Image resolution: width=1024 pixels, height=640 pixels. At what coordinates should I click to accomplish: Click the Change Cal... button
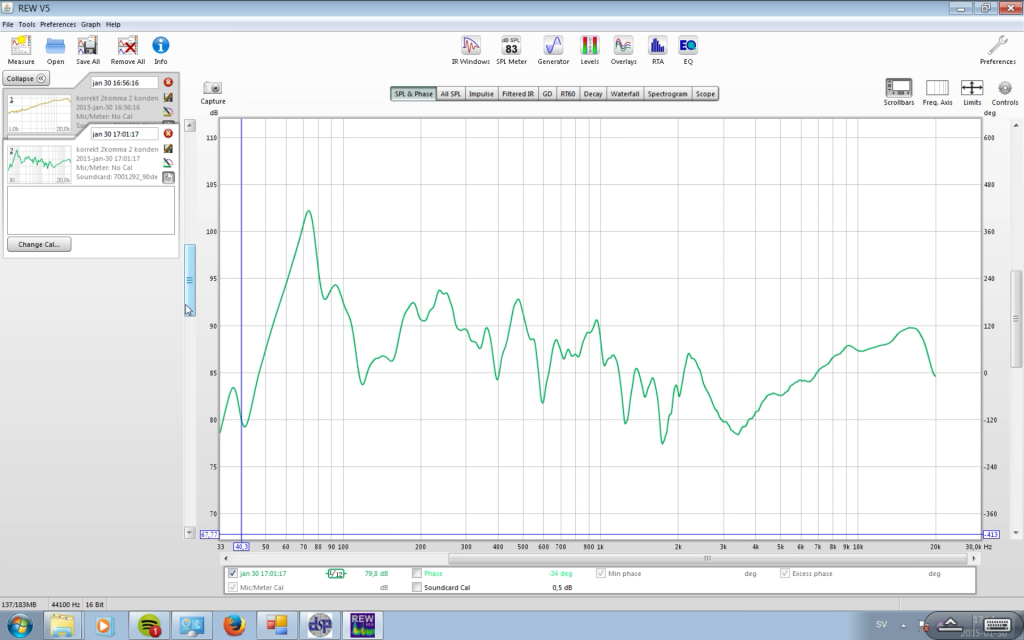39,244
